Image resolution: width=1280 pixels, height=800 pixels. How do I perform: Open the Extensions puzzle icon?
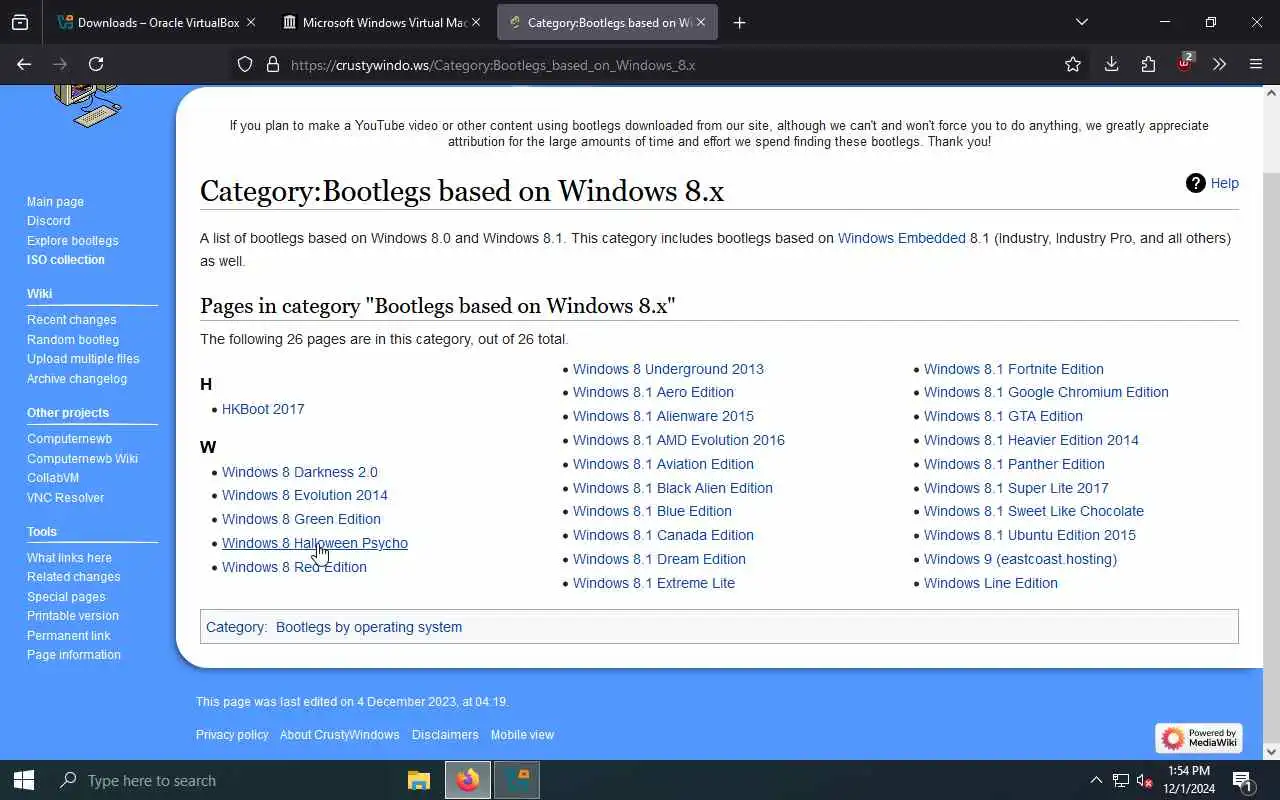pos(1148,64)
